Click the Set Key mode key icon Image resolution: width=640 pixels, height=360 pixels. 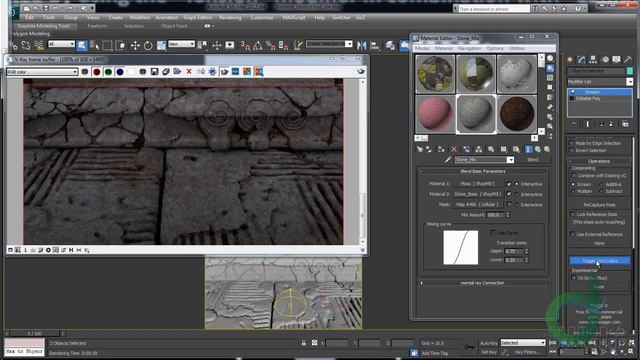click(x=469, y=347)
